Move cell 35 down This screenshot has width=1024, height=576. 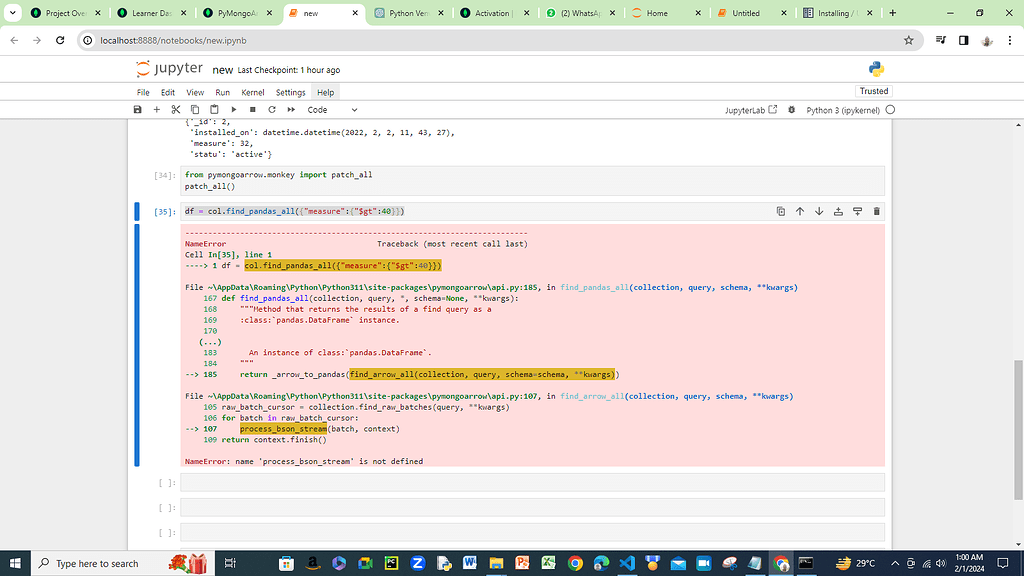pos(818,211)
